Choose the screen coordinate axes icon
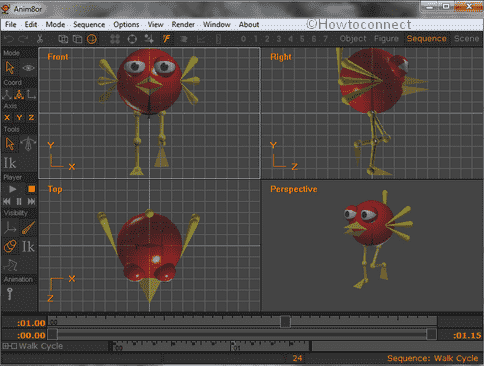484x366 pixels. click(31, 95)
